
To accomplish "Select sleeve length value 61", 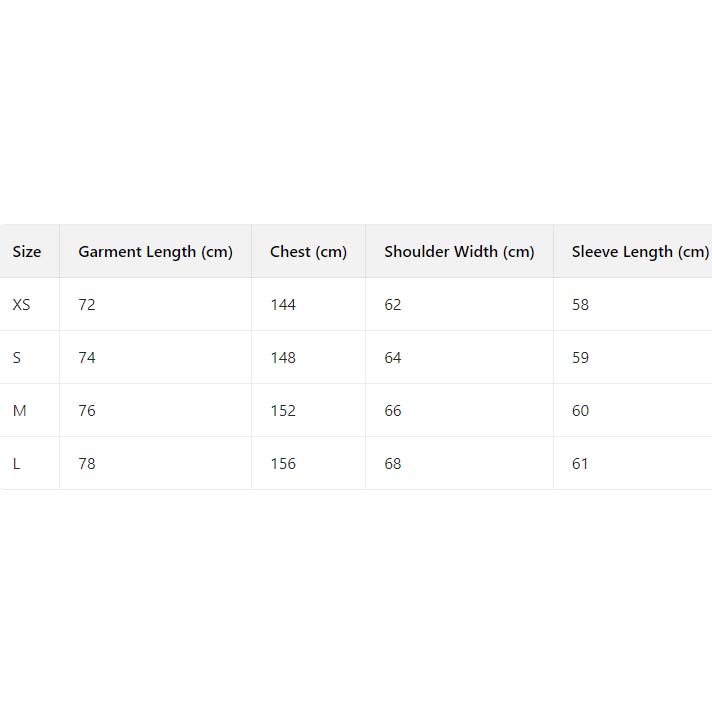I will [x=581, y=464].
